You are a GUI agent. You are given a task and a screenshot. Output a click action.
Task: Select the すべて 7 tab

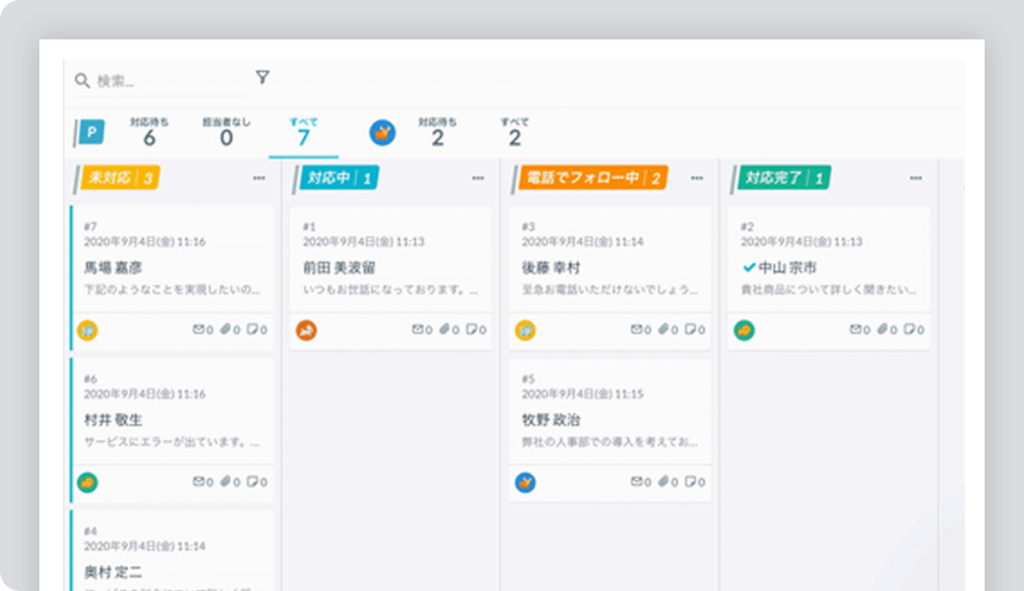click(303, 133)
